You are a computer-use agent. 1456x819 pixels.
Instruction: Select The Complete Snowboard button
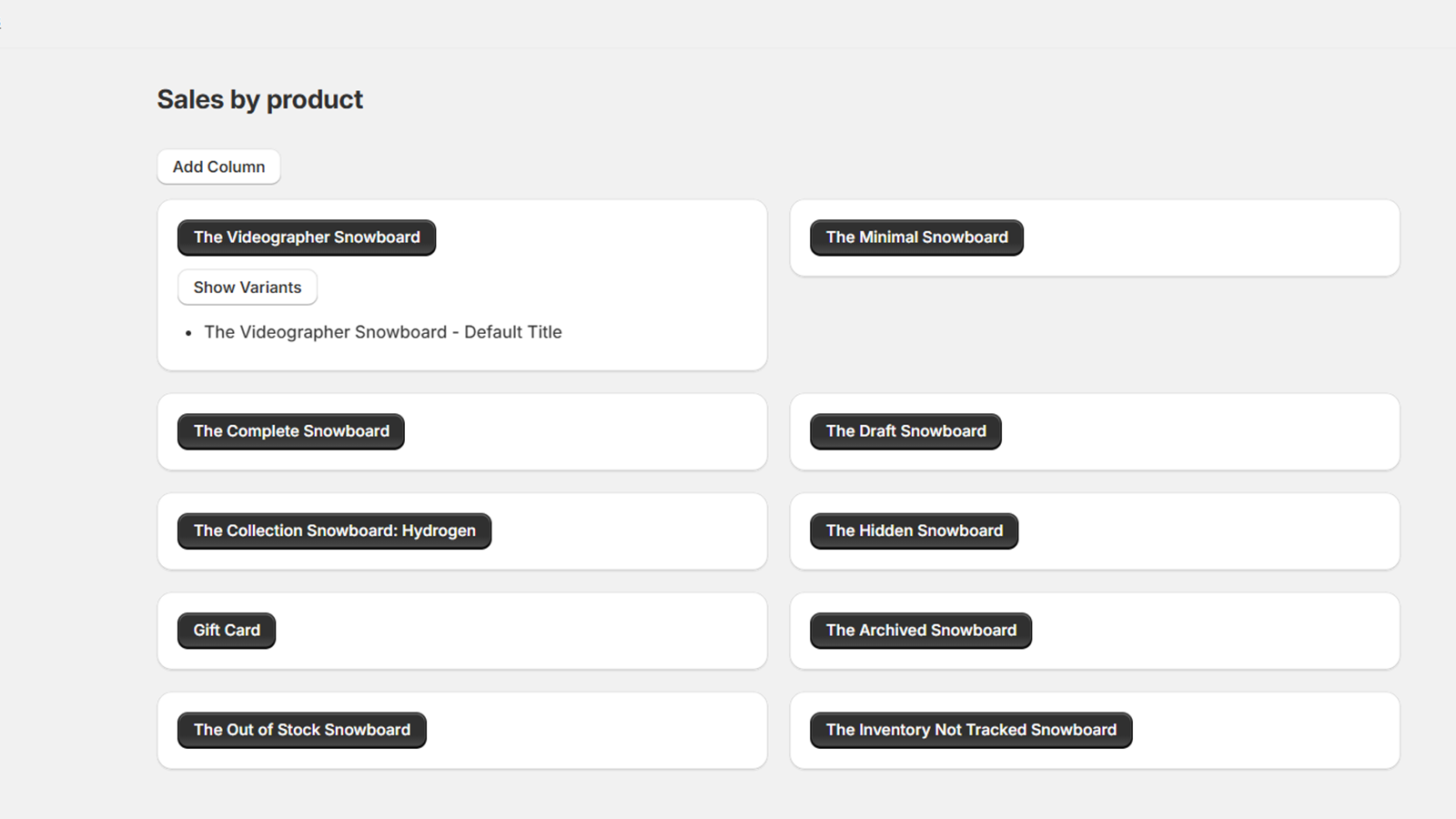[290, 431]
